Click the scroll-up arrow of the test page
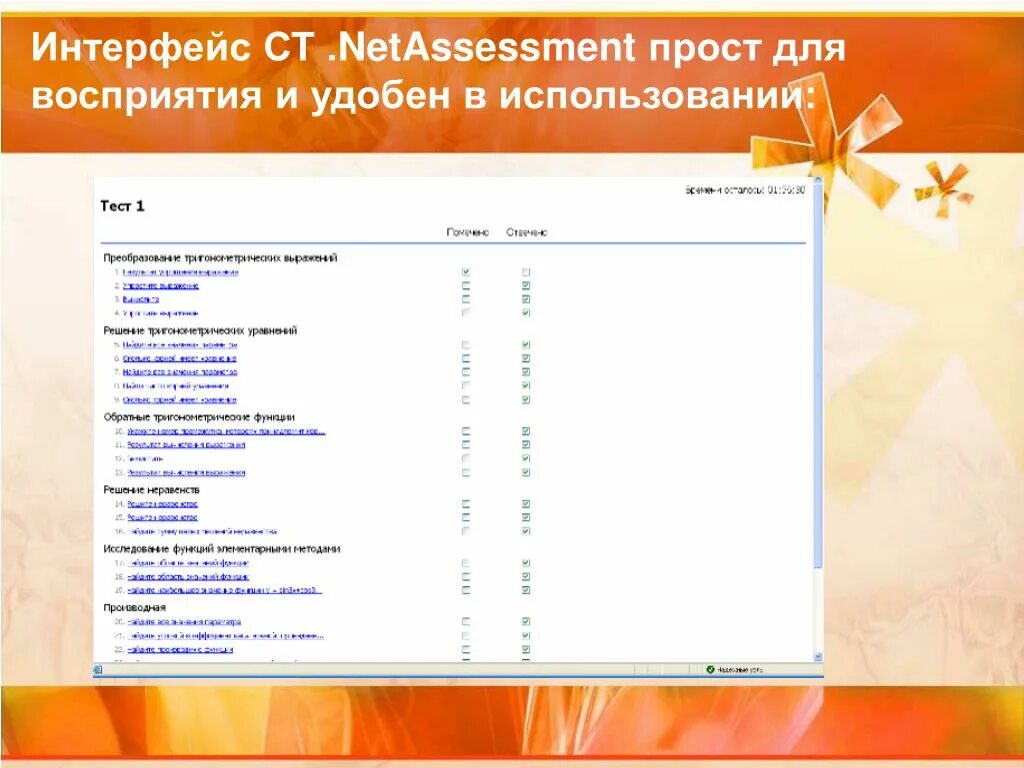1024x768 pixels. pyautogui.click(x=818, y=180)
